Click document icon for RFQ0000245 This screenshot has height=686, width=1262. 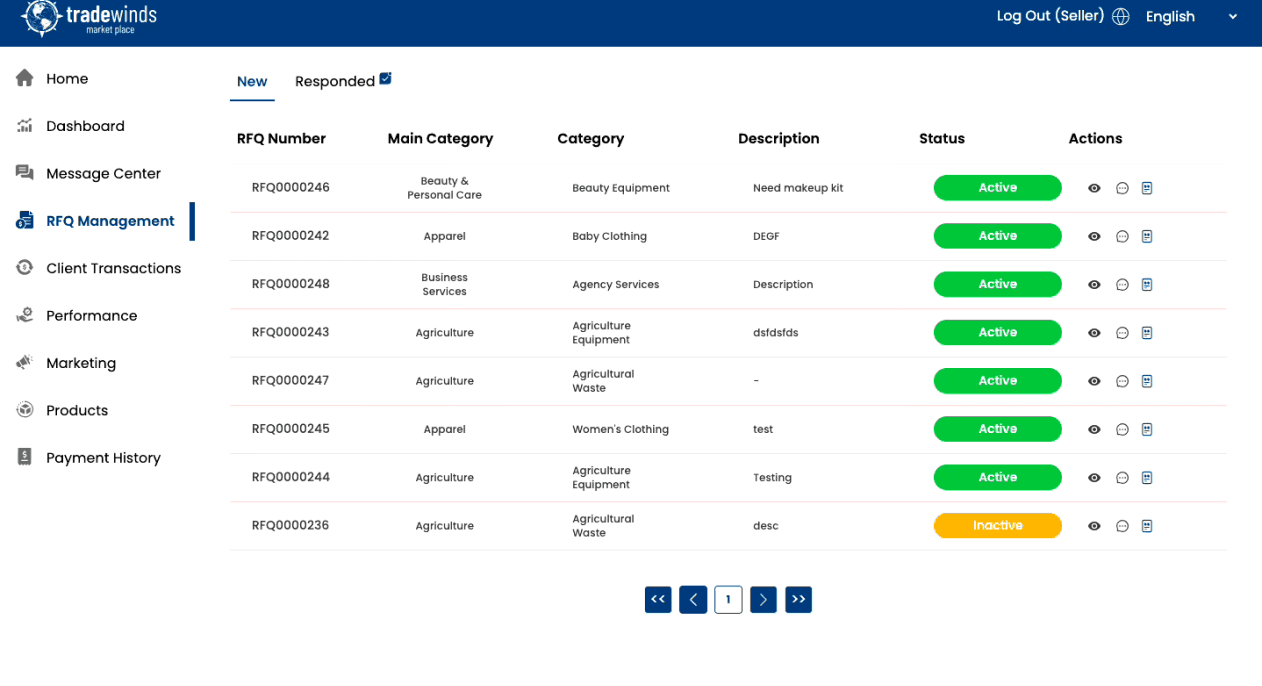pyautogui.click(x=1147, y=430)
